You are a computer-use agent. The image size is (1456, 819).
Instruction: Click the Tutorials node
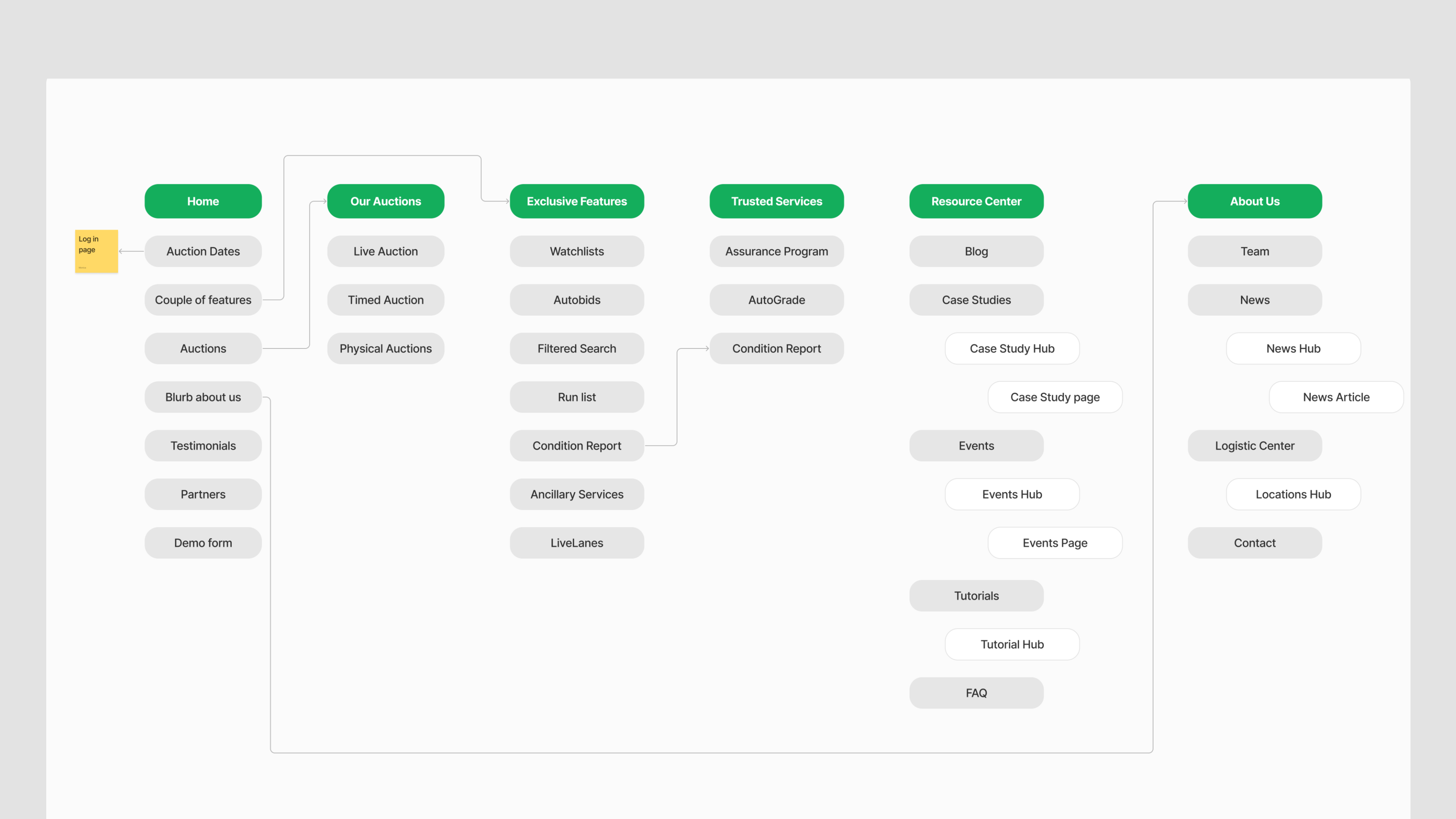[x=976, y=596]
